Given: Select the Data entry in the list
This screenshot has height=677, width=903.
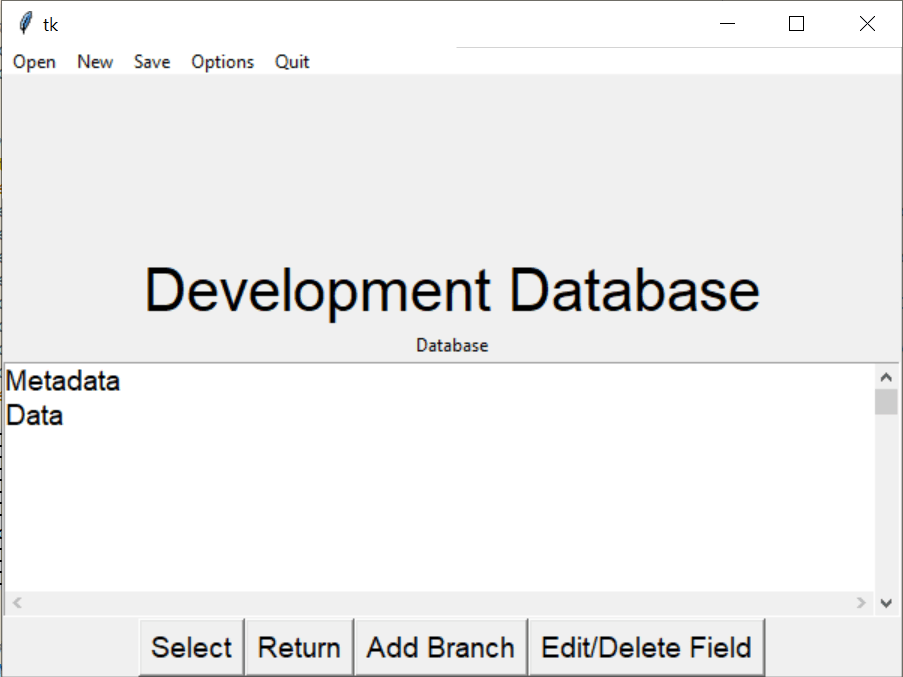Looking at the screenshot, I should click(x=34, y=415).
